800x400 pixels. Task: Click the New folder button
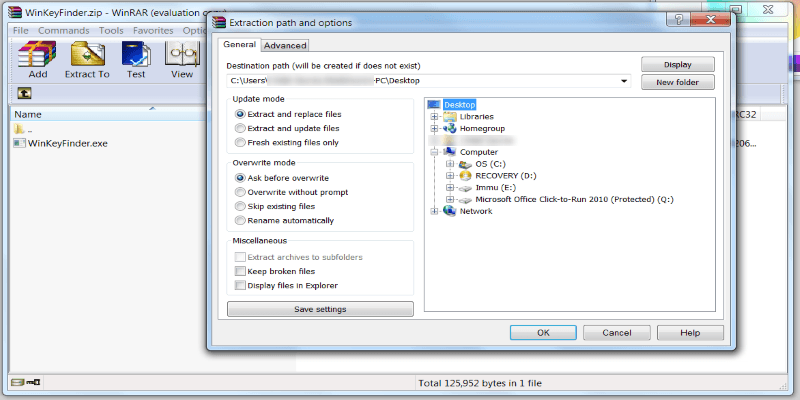click(678, 82)
